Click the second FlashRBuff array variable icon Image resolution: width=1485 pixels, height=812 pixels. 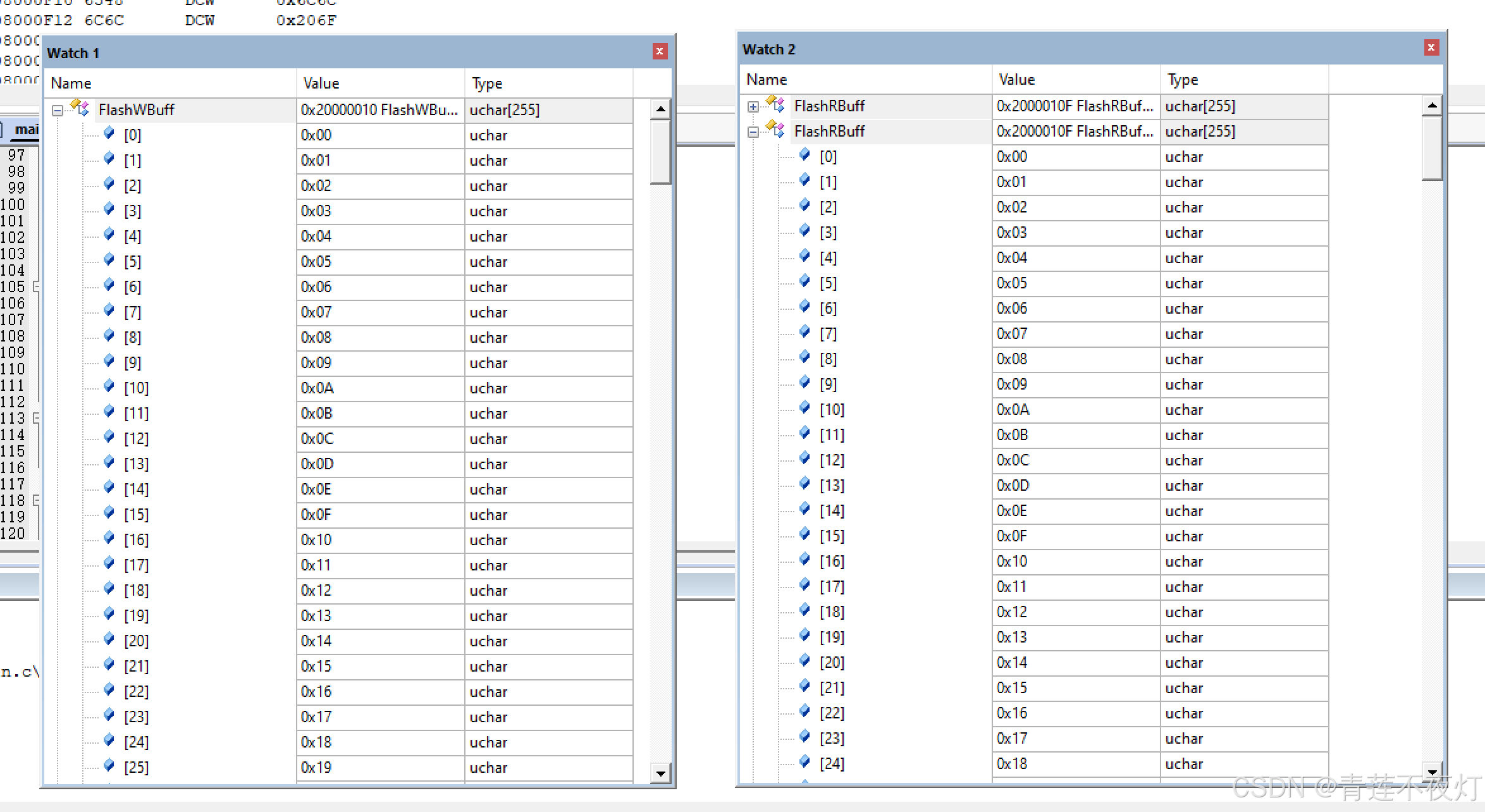(775, 130)
